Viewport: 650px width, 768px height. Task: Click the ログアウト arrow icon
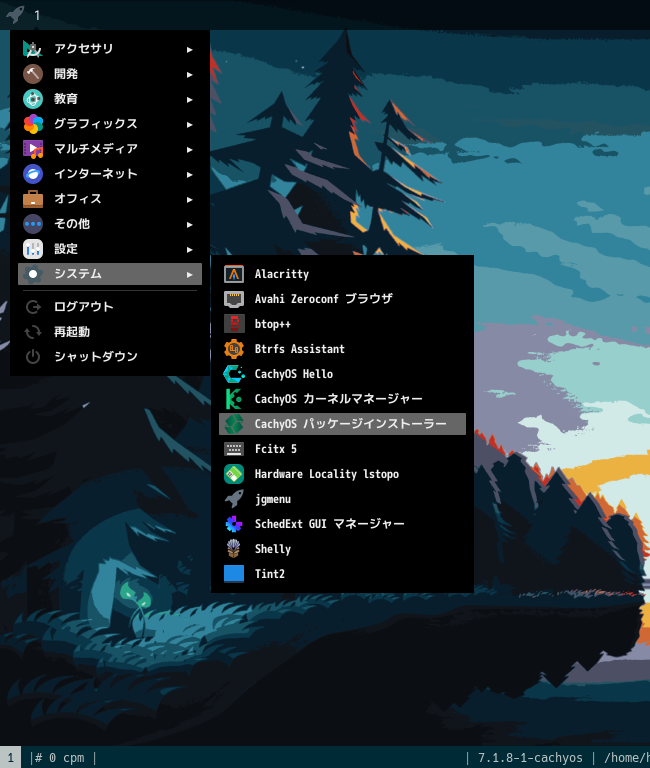[x=33, y=307]
